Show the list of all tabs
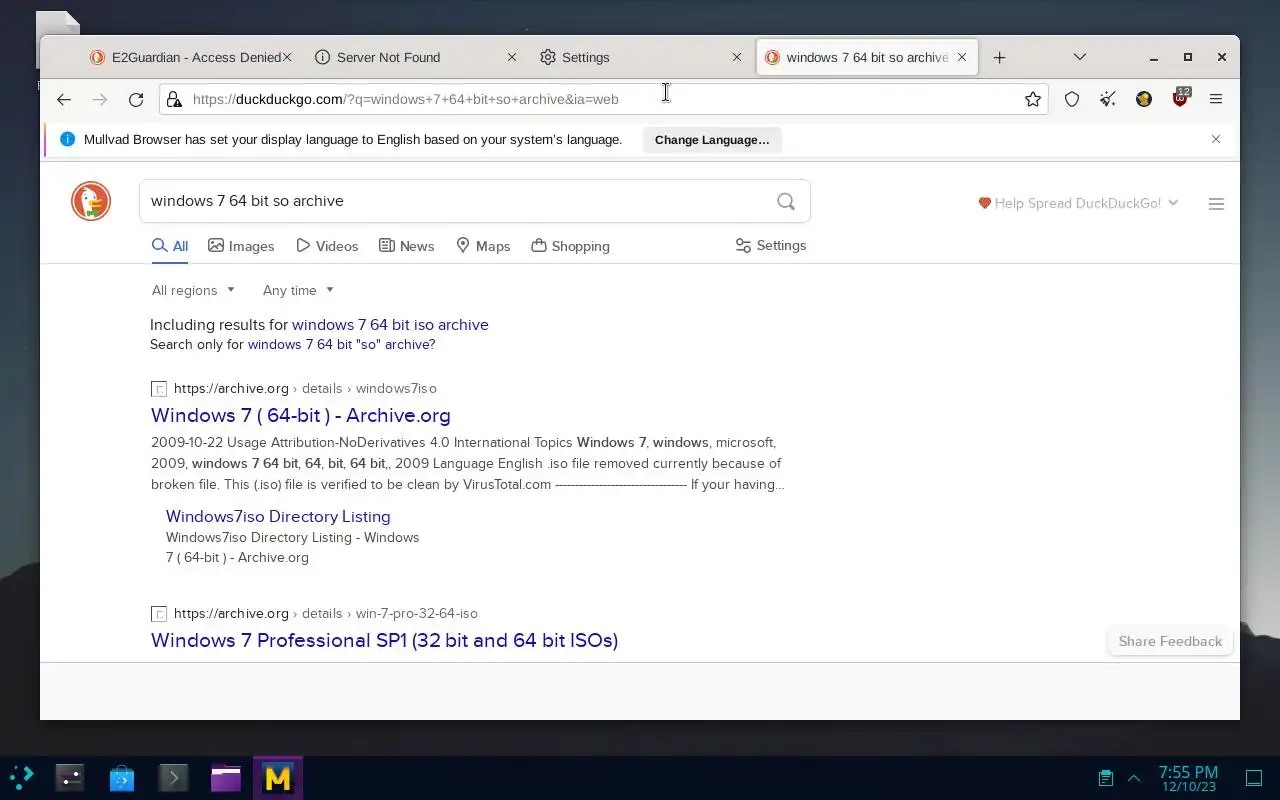The image size is (1280, 800). pyautogui.click(x=1080, y=57)
